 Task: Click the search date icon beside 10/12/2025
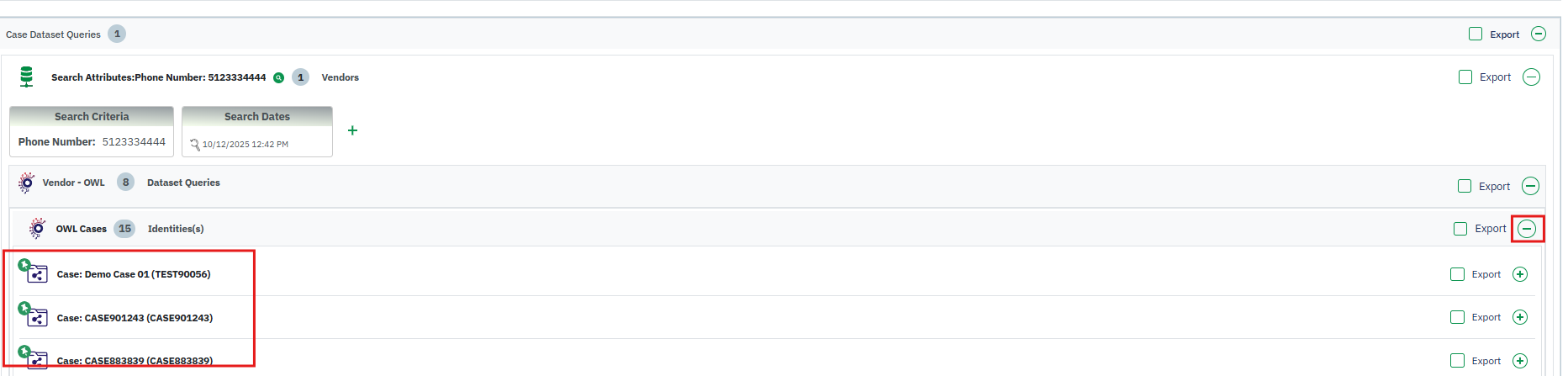(x=195, y=145)
